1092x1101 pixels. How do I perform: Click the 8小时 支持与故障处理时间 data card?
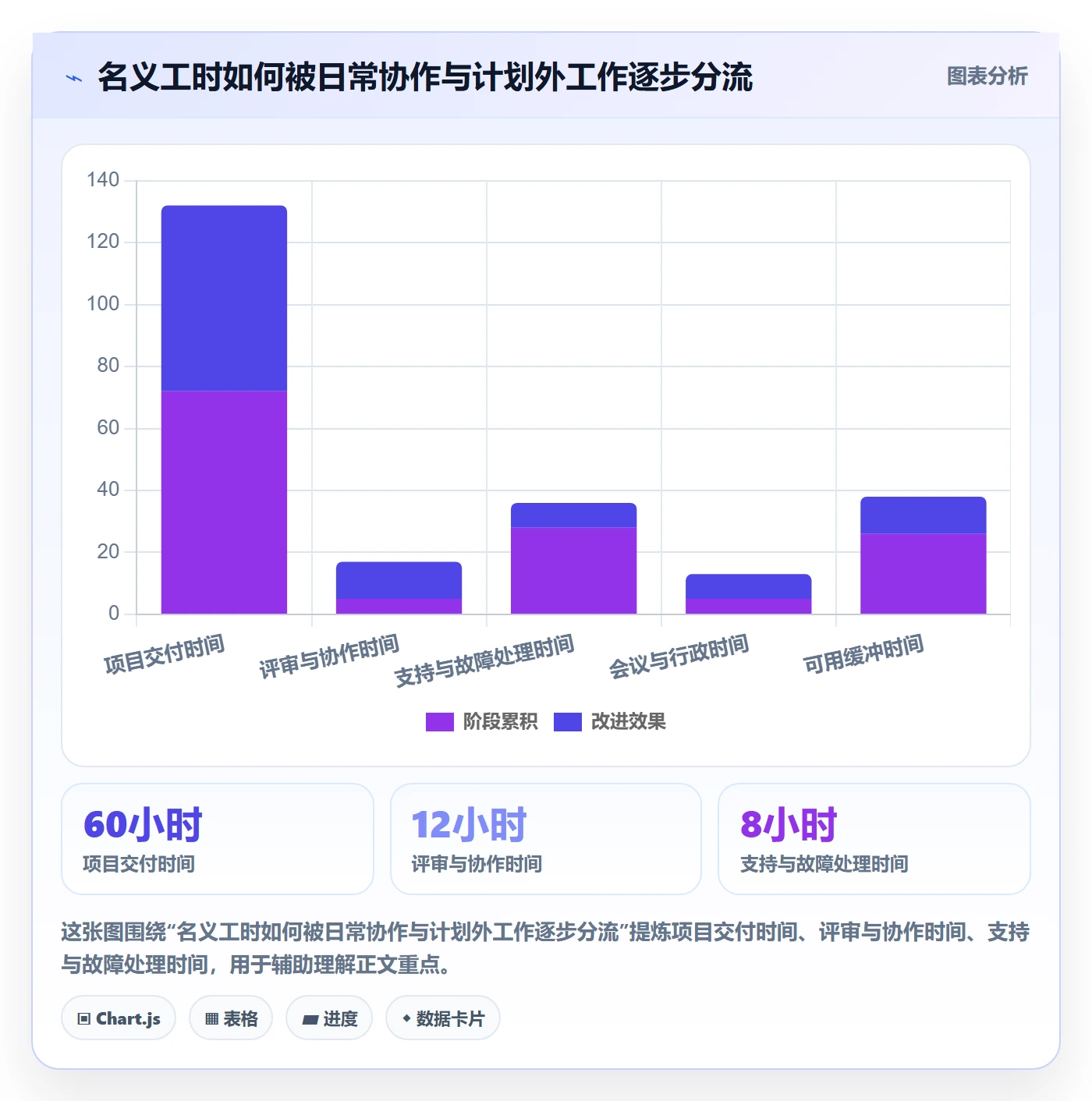pyautogui.click(x=874, y=839)
